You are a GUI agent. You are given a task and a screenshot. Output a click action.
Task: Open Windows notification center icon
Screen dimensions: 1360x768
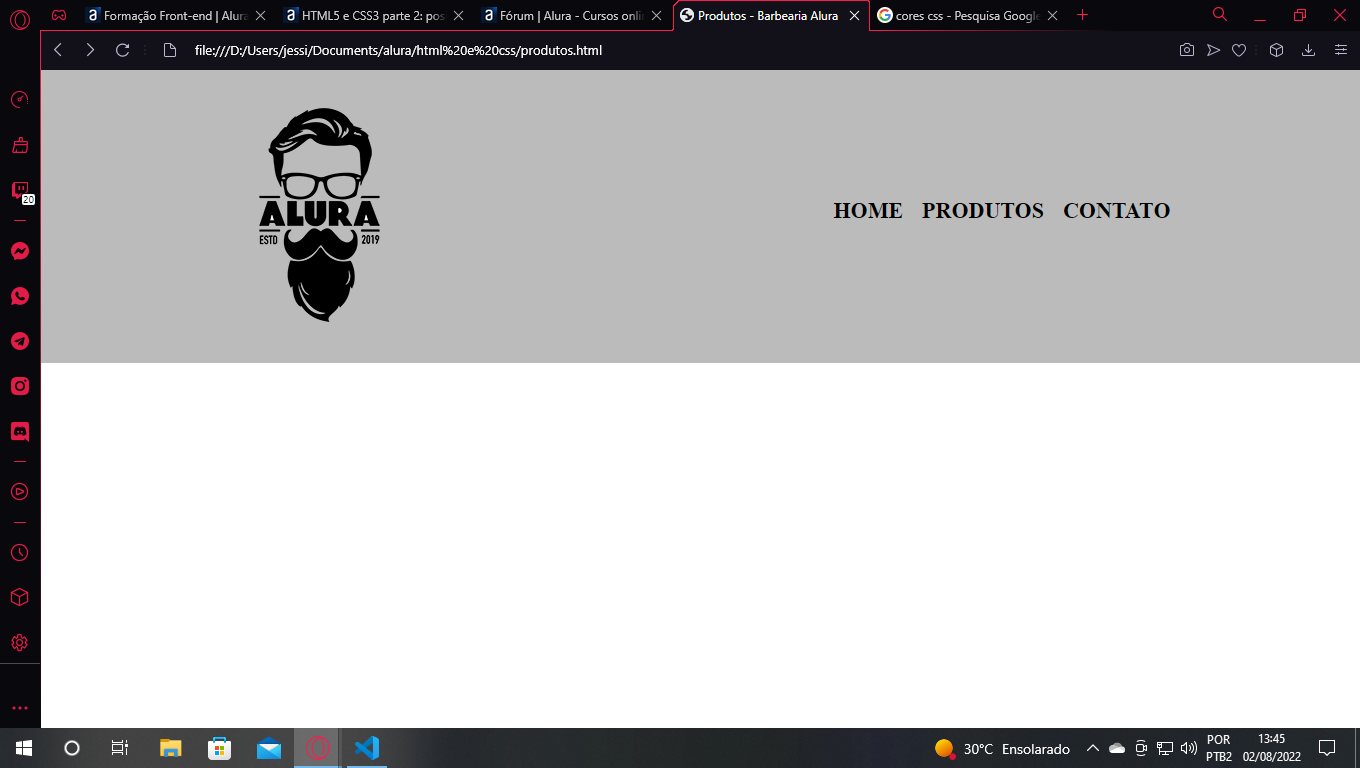pos(1327,748)
